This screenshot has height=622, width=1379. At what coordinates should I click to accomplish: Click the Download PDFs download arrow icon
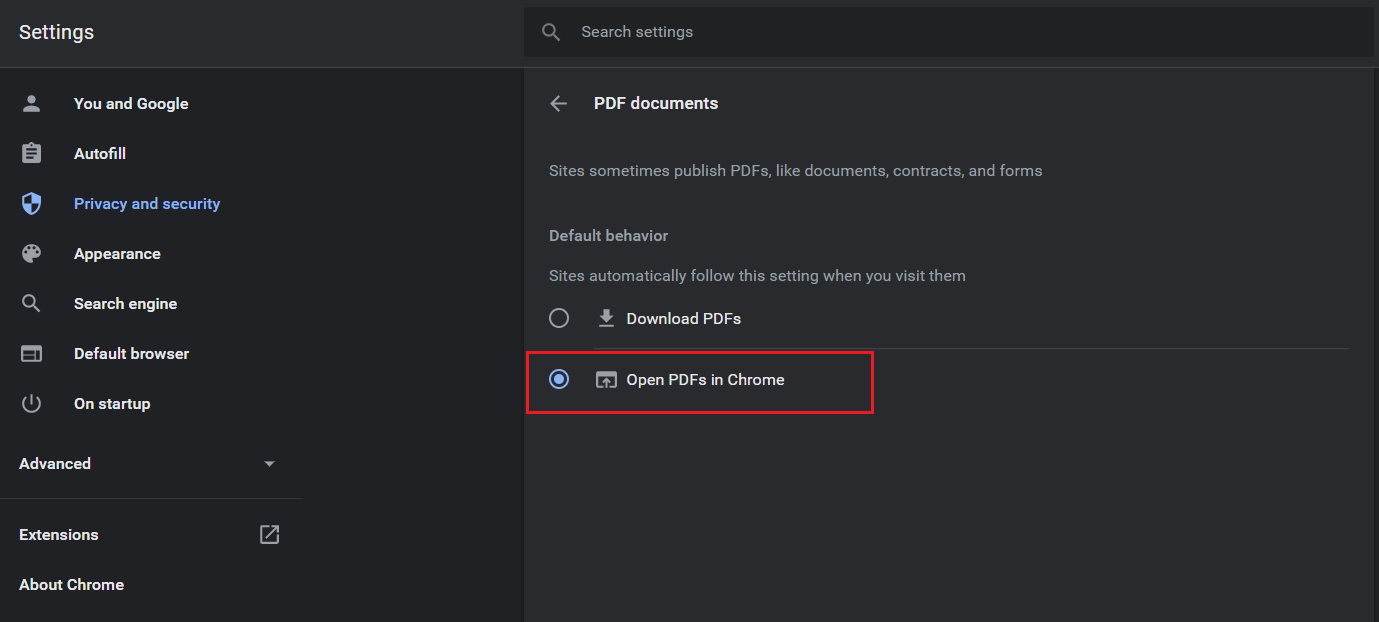pos(606,319)
